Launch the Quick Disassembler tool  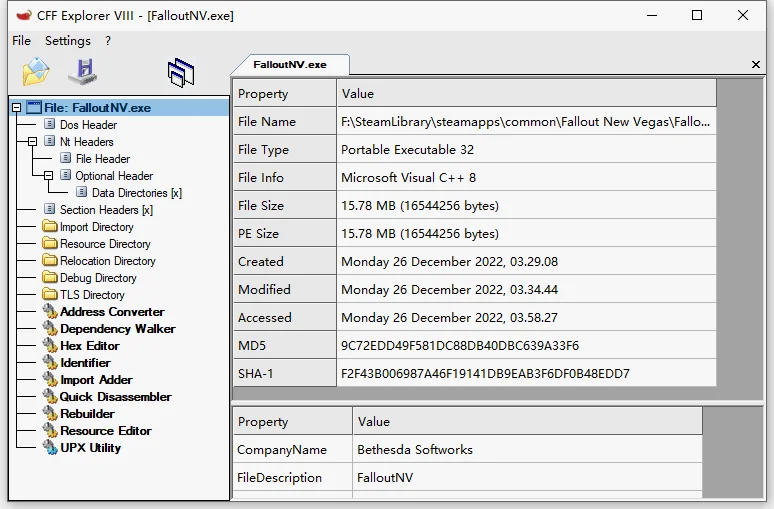pos(116,397)
